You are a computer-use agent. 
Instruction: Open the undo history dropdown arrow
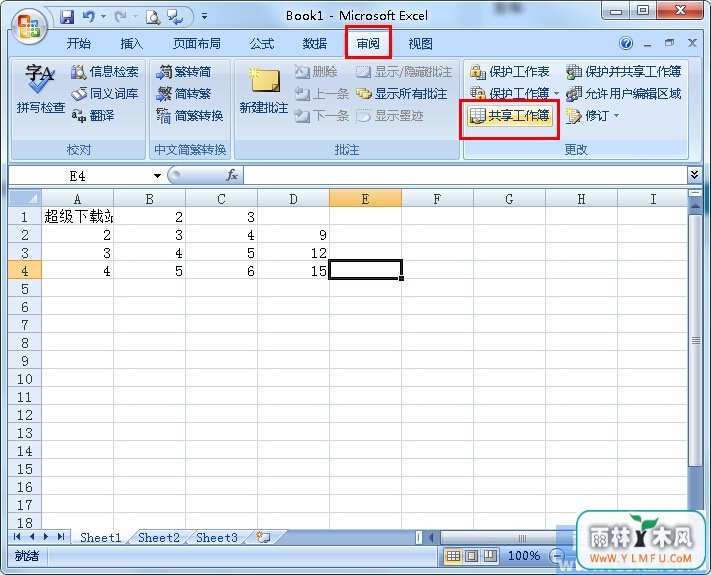(103, 17)
